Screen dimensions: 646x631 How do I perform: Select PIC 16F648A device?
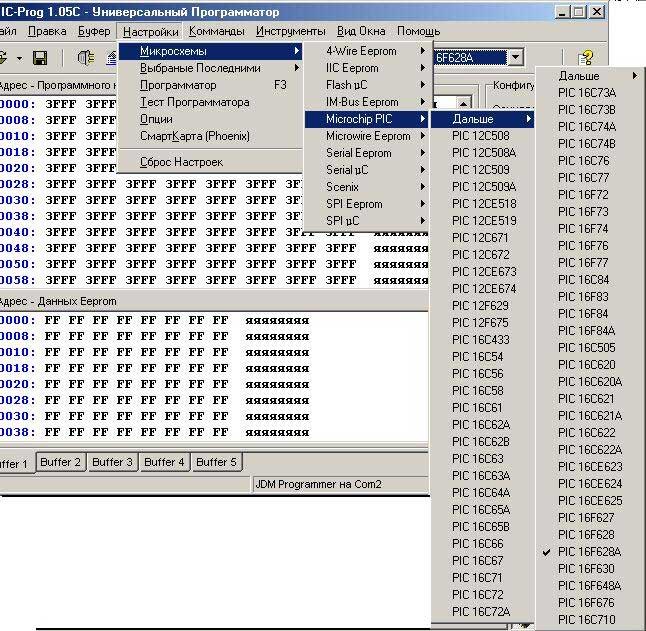[590, 586]
